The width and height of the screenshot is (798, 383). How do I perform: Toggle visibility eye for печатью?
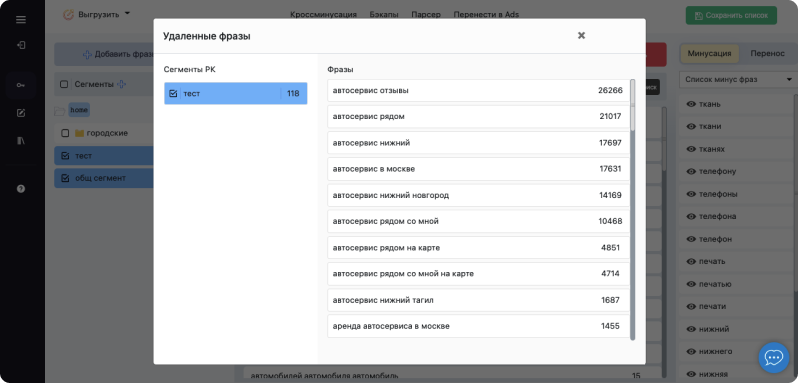pos(691,284)
